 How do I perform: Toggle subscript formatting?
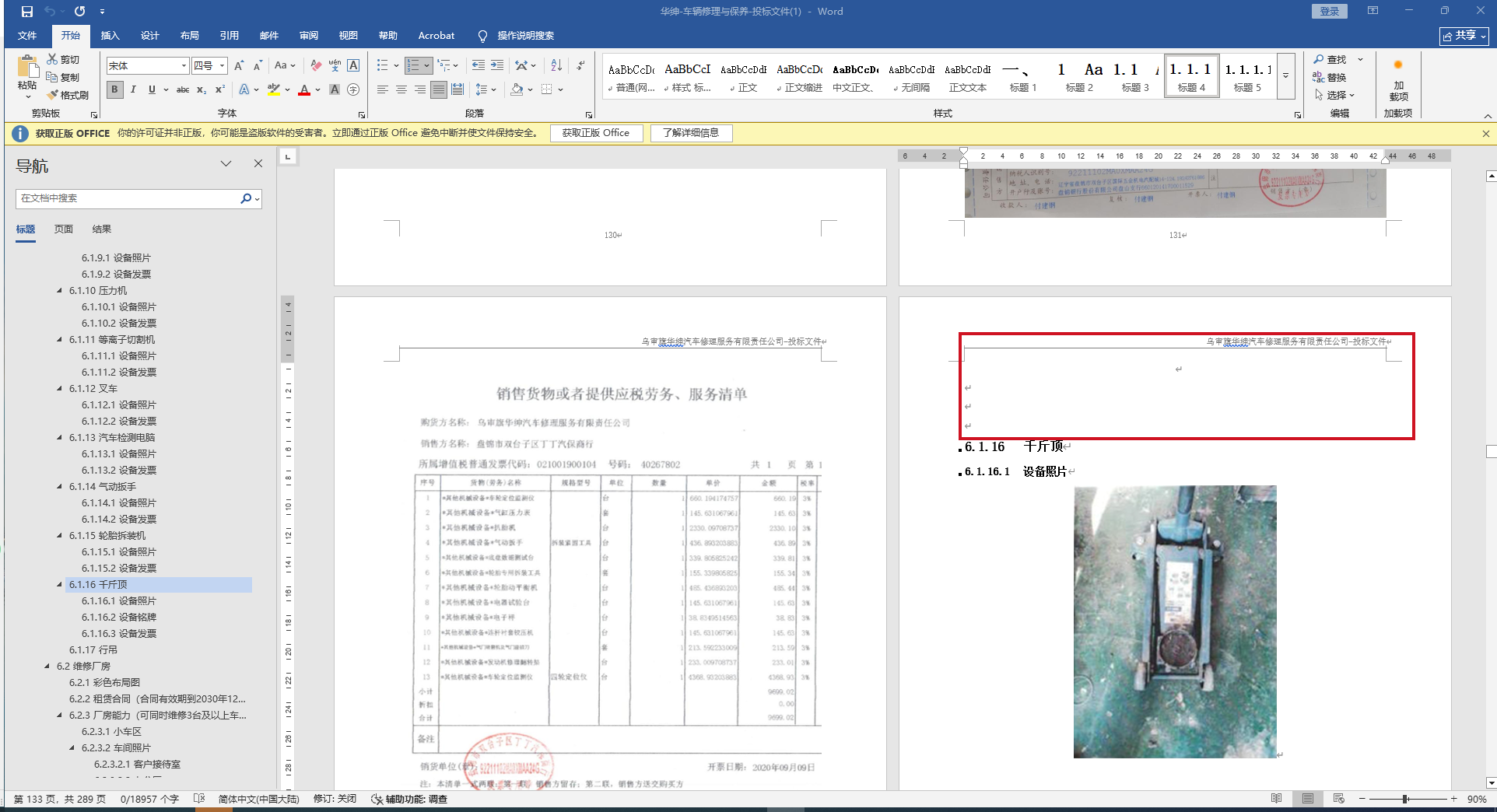tap(202, 89)
